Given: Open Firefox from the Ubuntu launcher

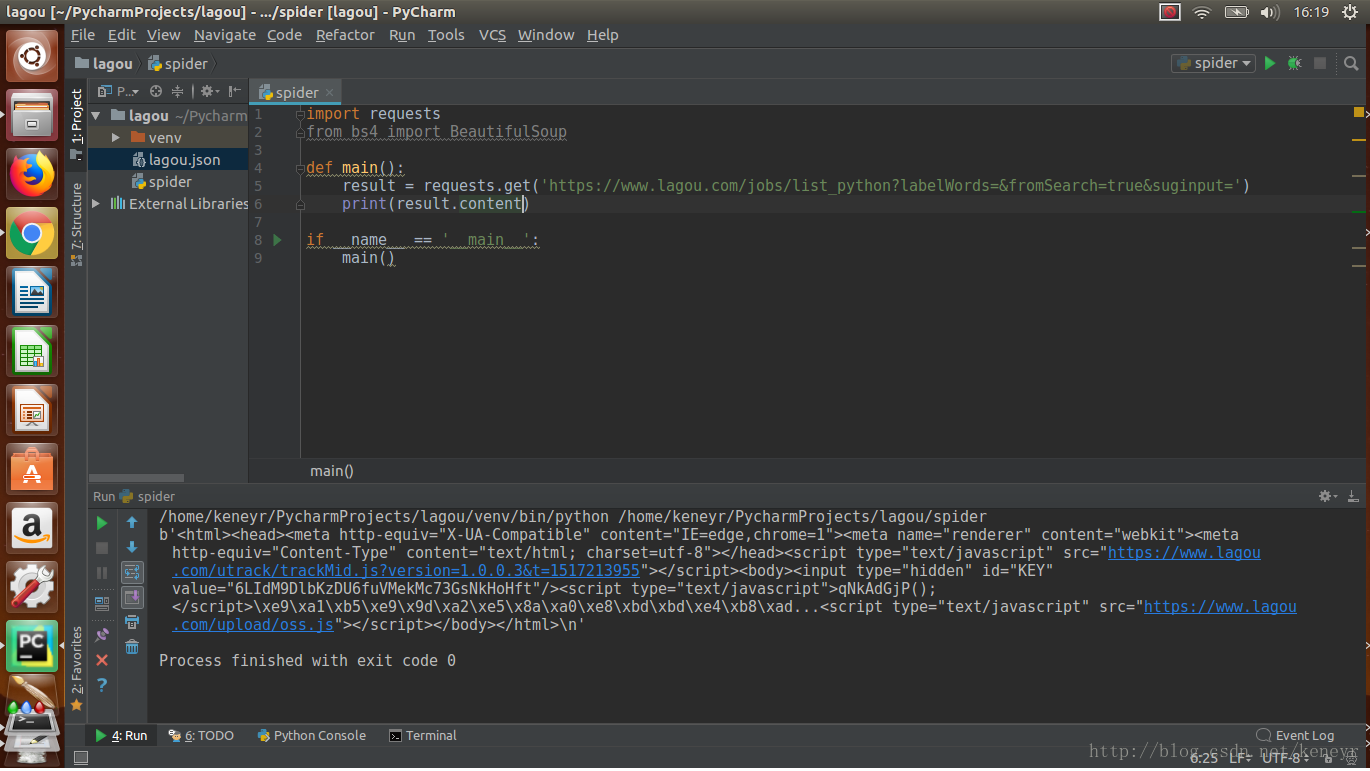Looking at the screenshot, I should (32, 174).
